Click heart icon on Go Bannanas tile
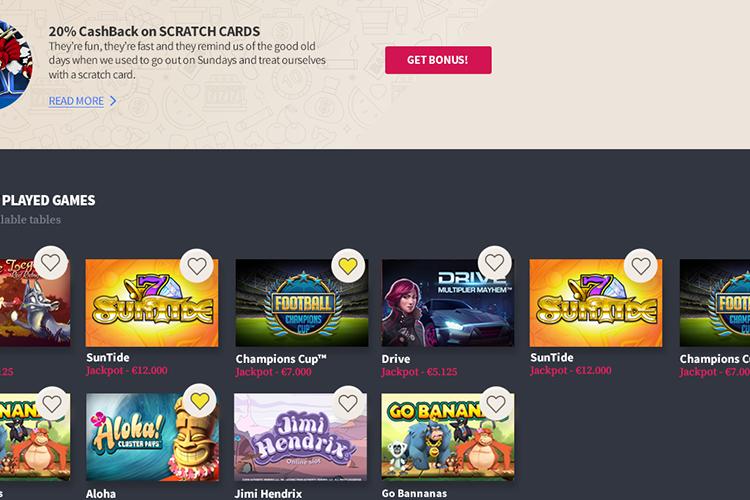The image size is (750, 500). [x=496, y=403]
